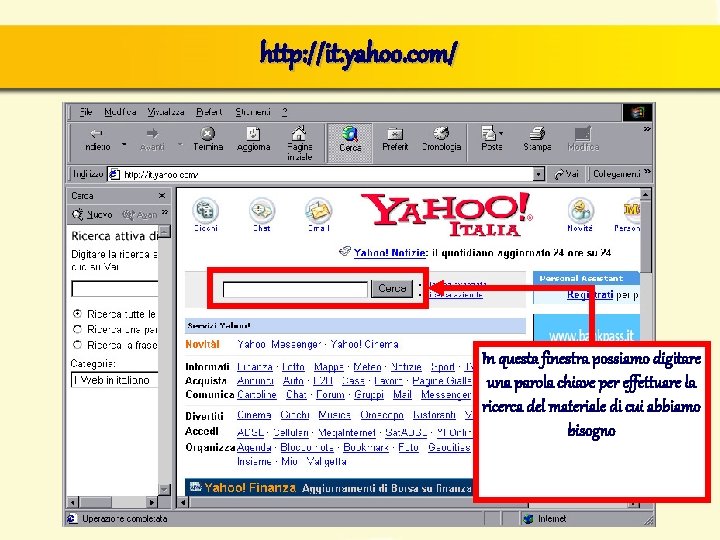Select the 'Ricerca una par' radio option

pyautogui.click(x=77, y=329)
